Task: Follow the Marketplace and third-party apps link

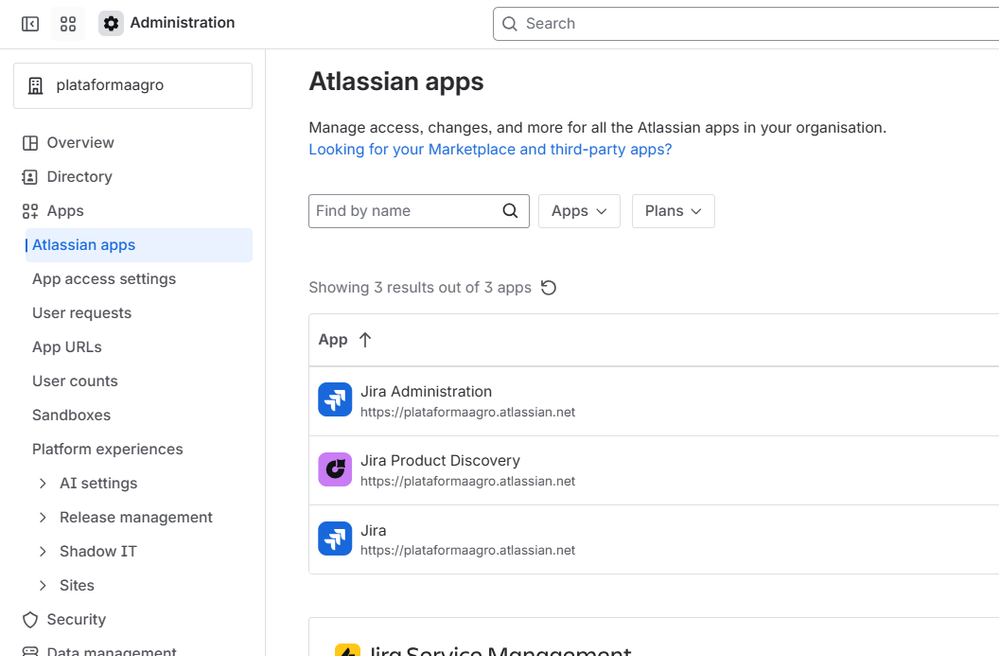Action: coord(490,150)
